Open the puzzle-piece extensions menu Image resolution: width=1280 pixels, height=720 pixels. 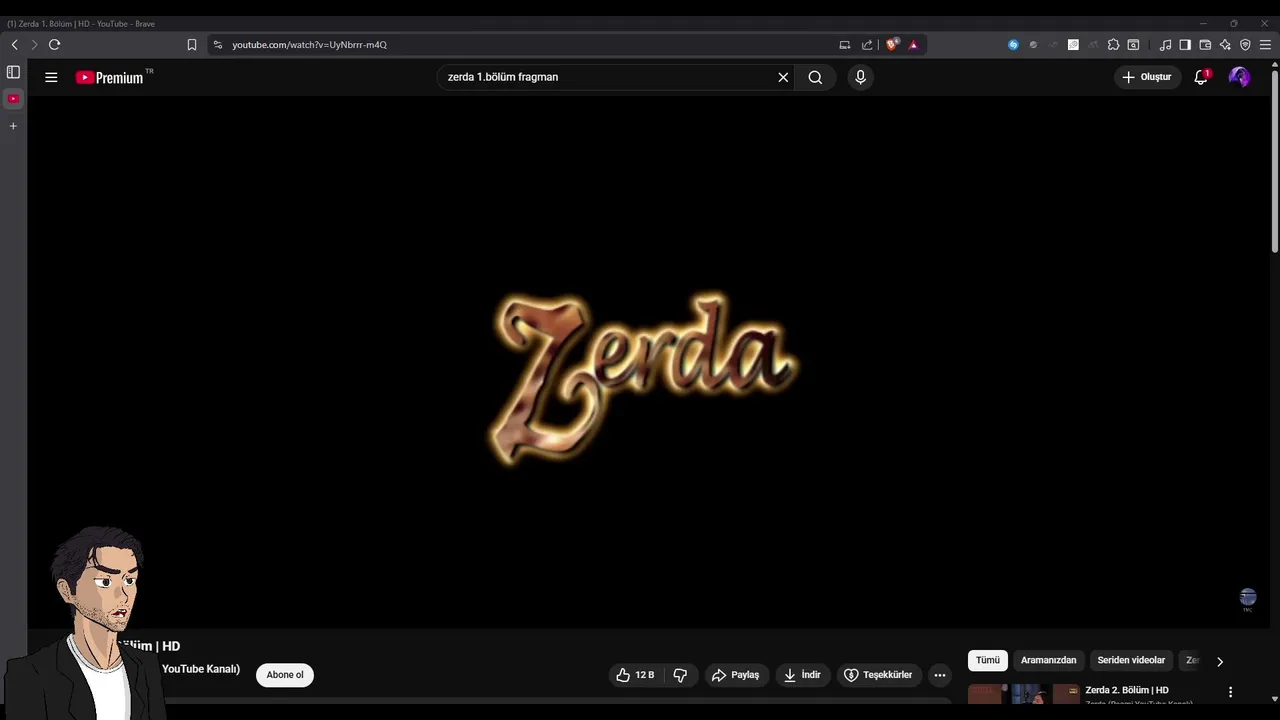[1113, 45]
